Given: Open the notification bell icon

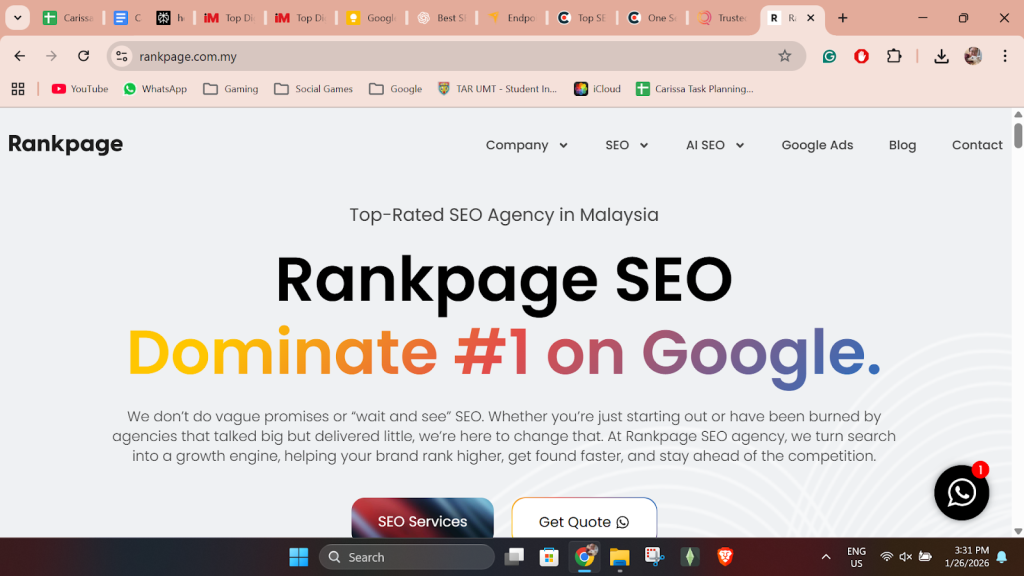Looking at the screenshot, I should pos(1002,557).
